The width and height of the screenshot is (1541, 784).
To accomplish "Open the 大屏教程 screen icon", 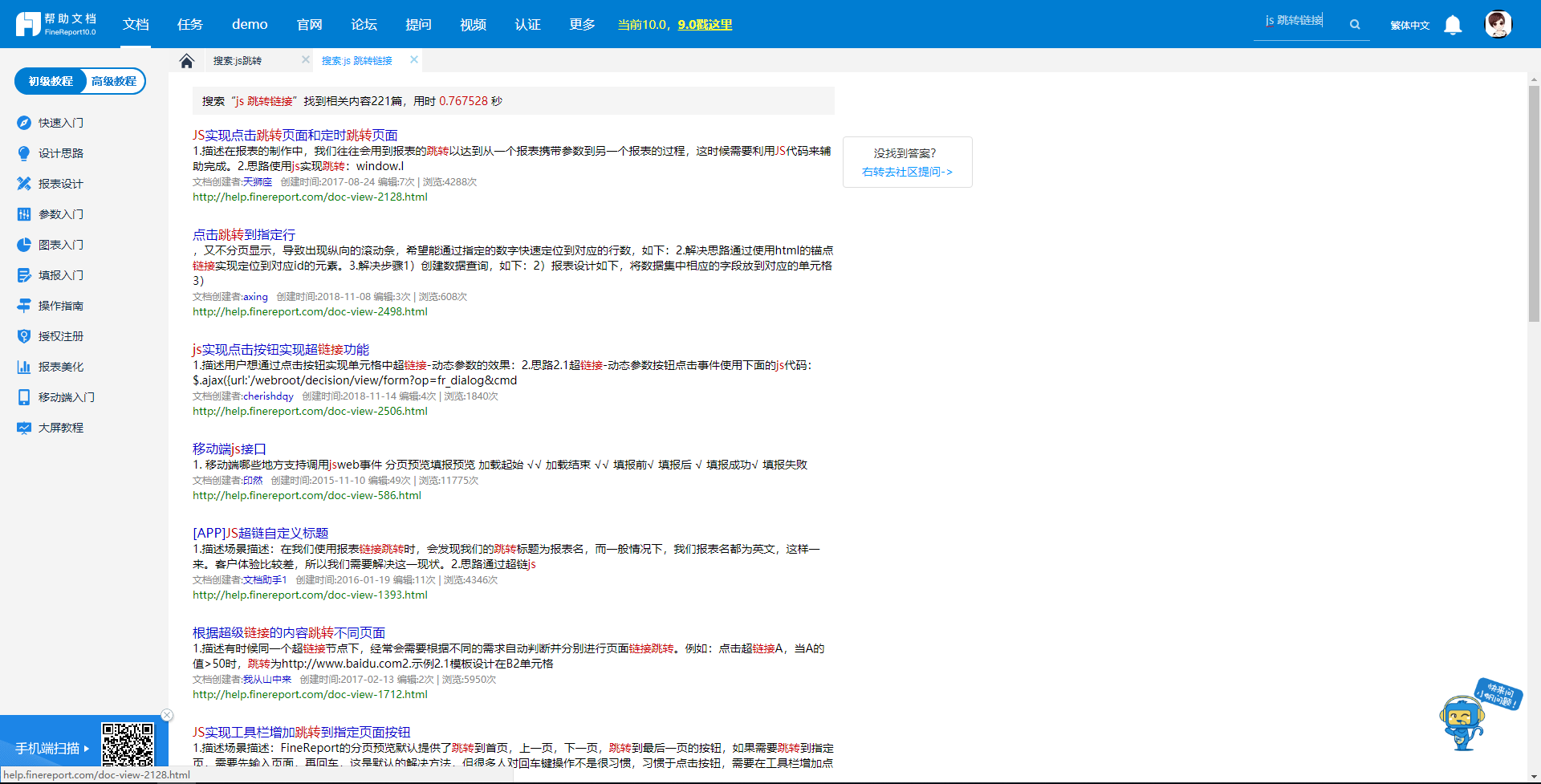I will (x=24, y=428).
